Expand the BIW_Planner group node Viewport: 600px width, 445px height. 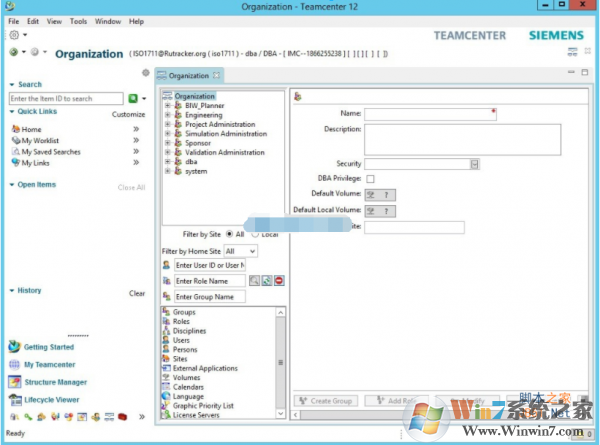pos(167,105)
